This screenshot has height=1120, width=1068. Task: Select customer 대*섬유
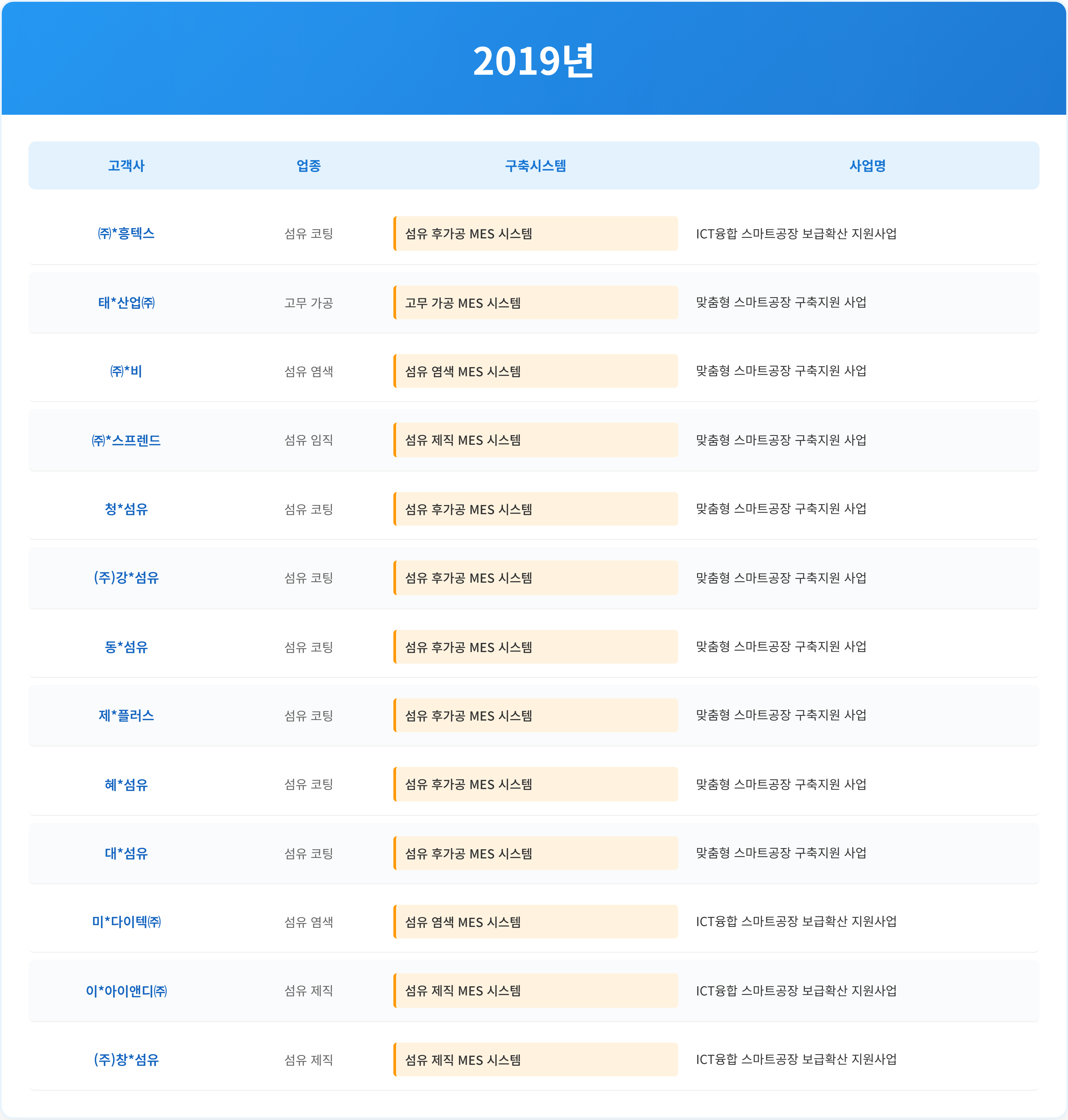pos(126,853)
